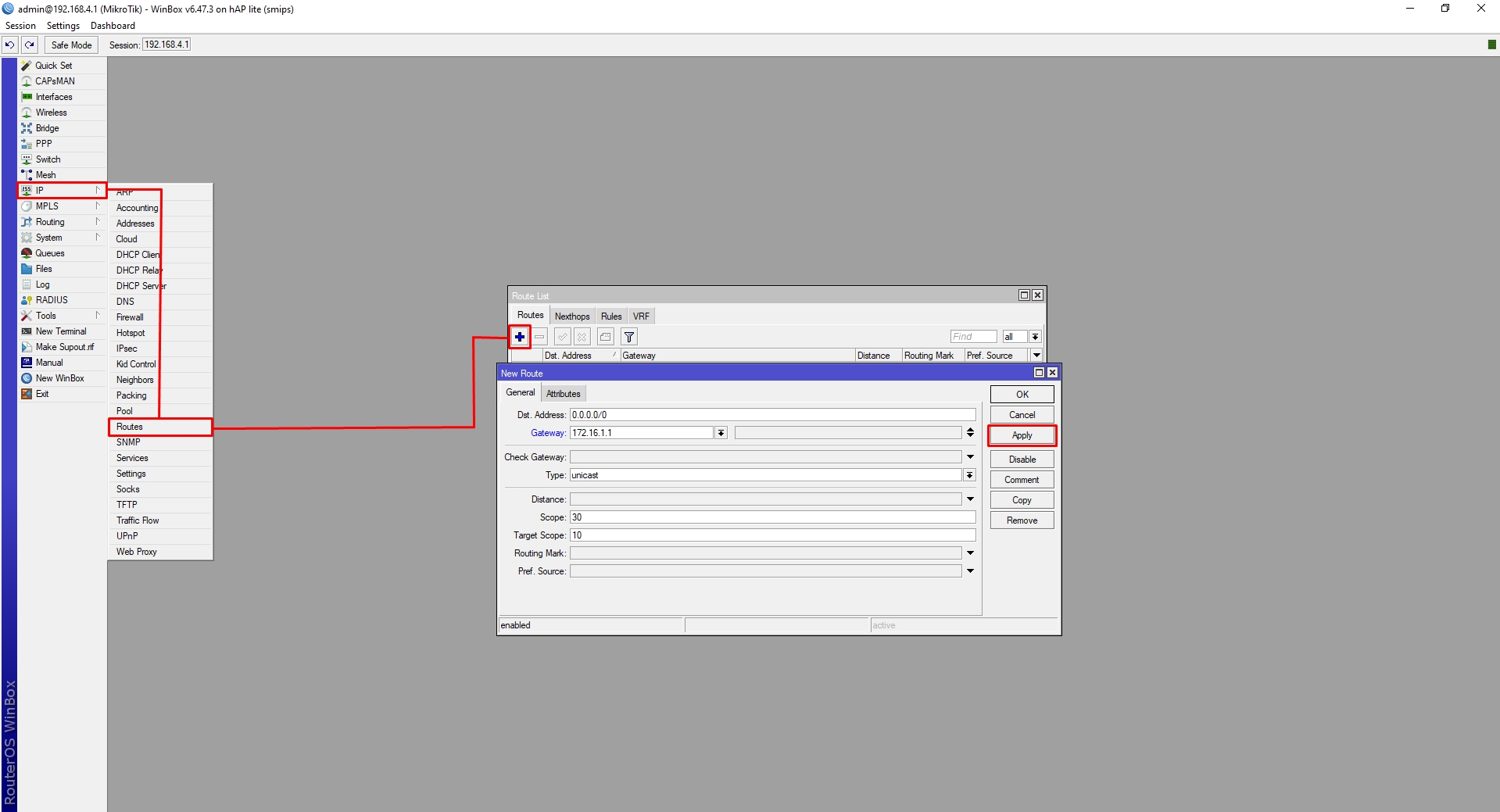Click the enable checkmark icon in Route List

[562, 337]
